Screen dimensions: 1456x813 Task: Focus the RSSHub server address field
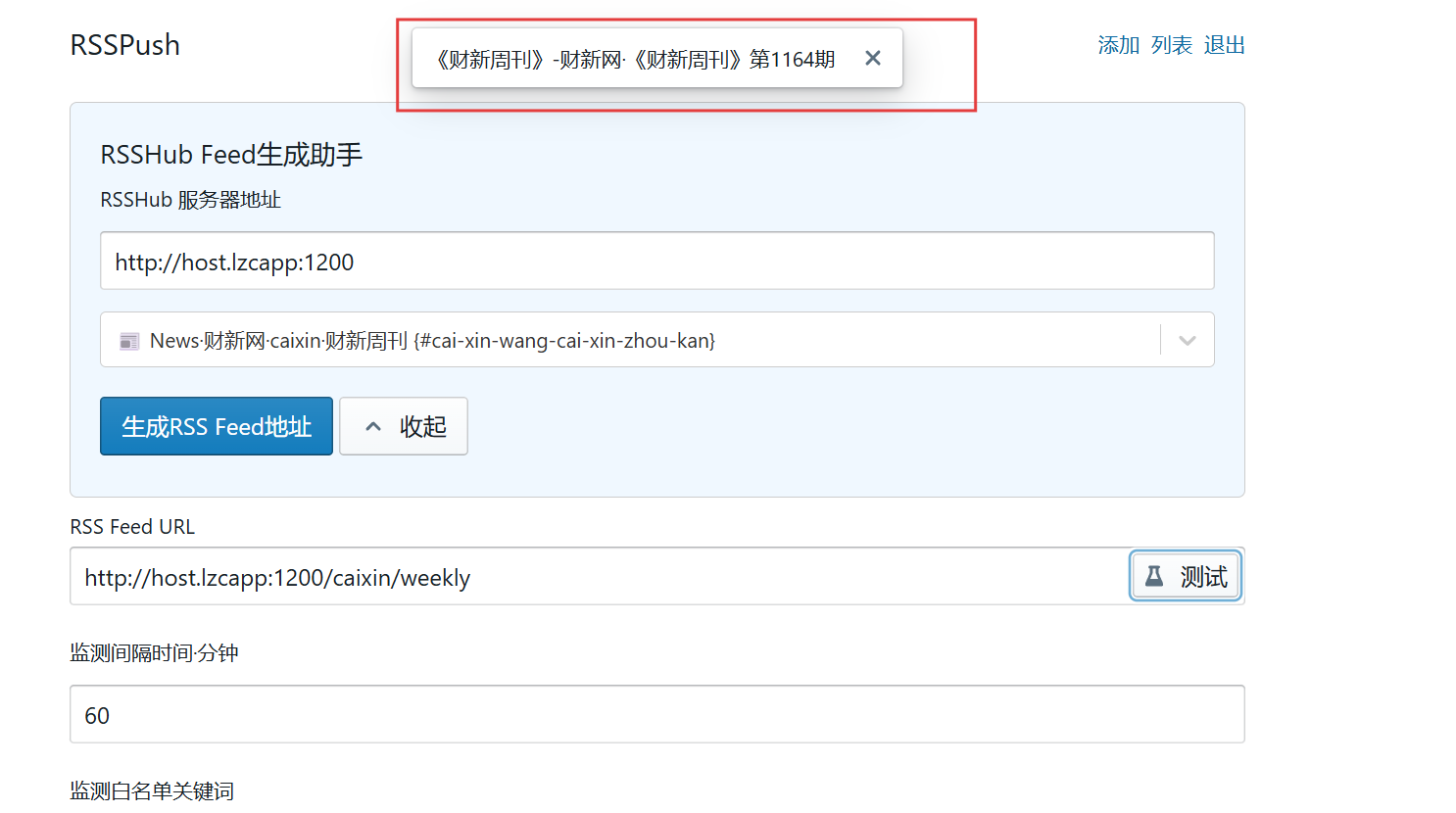pos(656,261)
